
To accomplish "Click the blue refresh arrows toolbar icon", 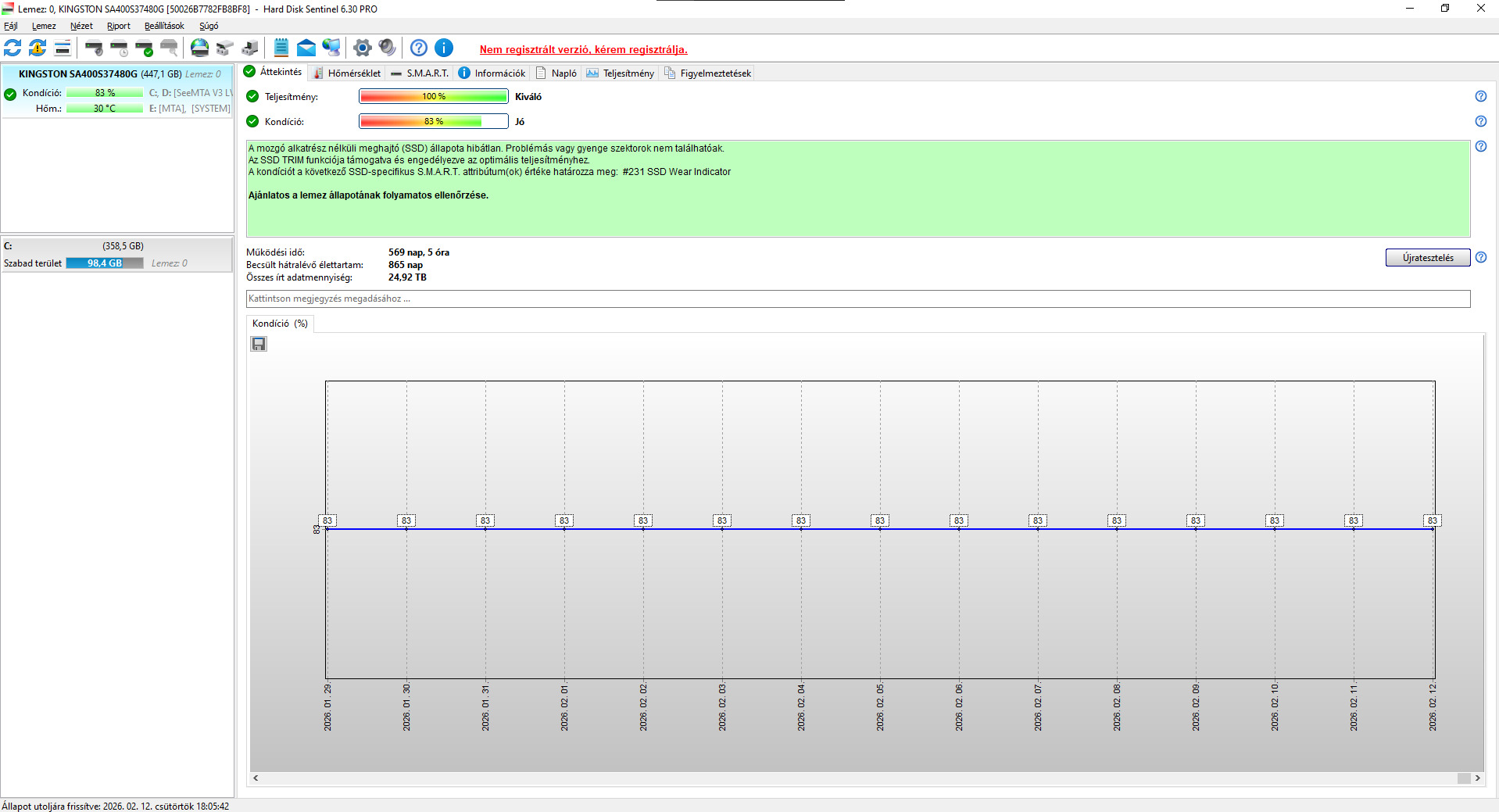I will pos(13,48).
